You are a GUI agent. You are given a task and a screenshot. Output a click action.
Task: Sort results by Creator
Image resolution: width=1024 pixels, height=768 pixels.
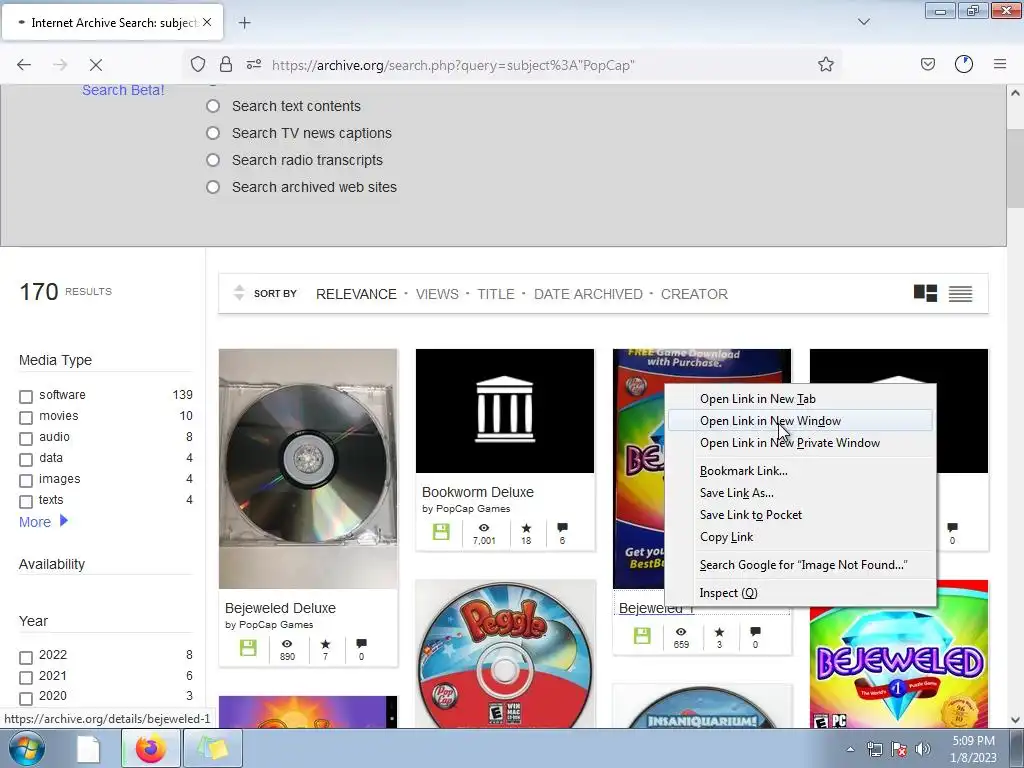tap(694, 294)
